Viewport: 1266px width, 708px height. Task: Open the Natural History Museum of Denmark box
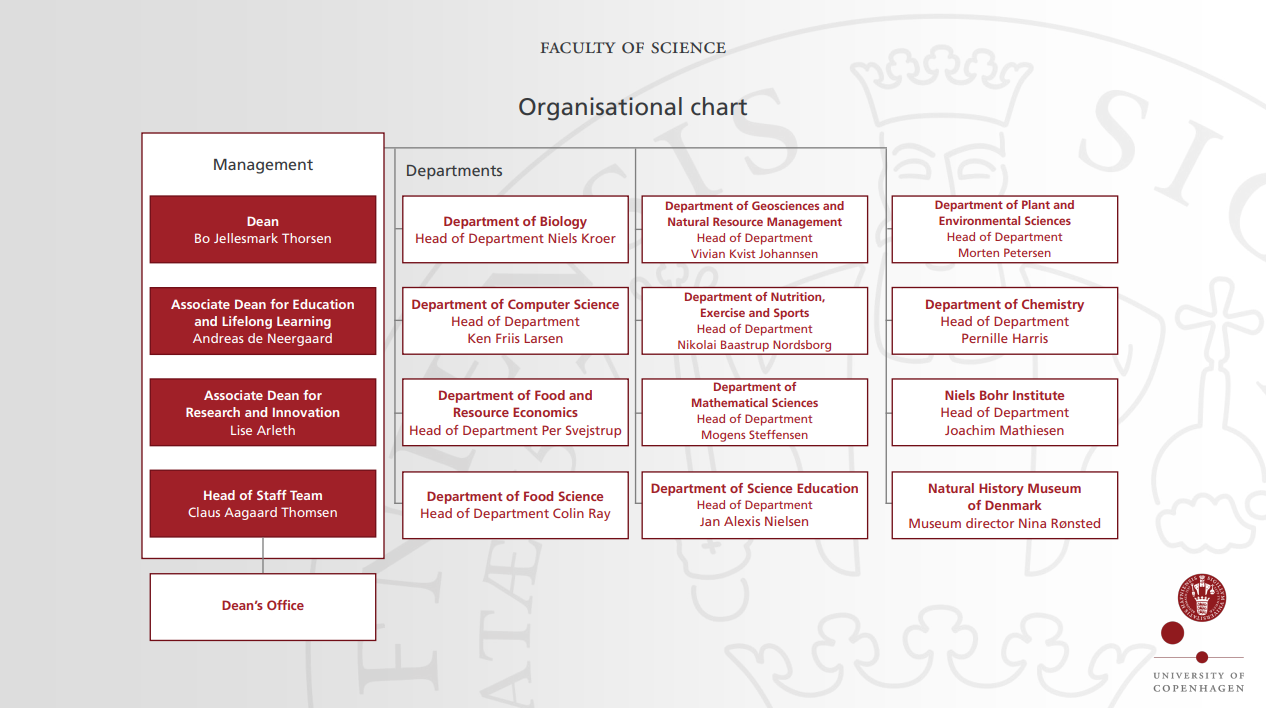[1004, 505]
